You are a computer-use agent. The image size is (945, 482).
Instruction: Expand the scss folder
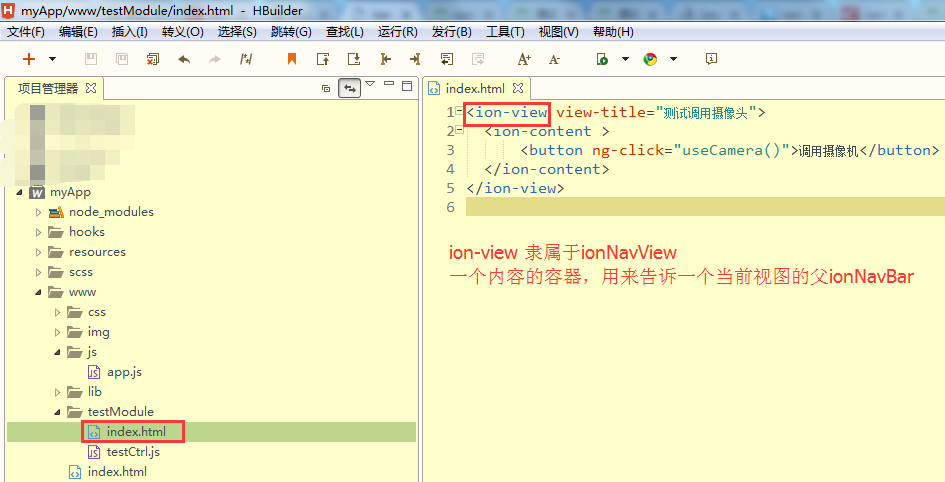coord(39,272)
